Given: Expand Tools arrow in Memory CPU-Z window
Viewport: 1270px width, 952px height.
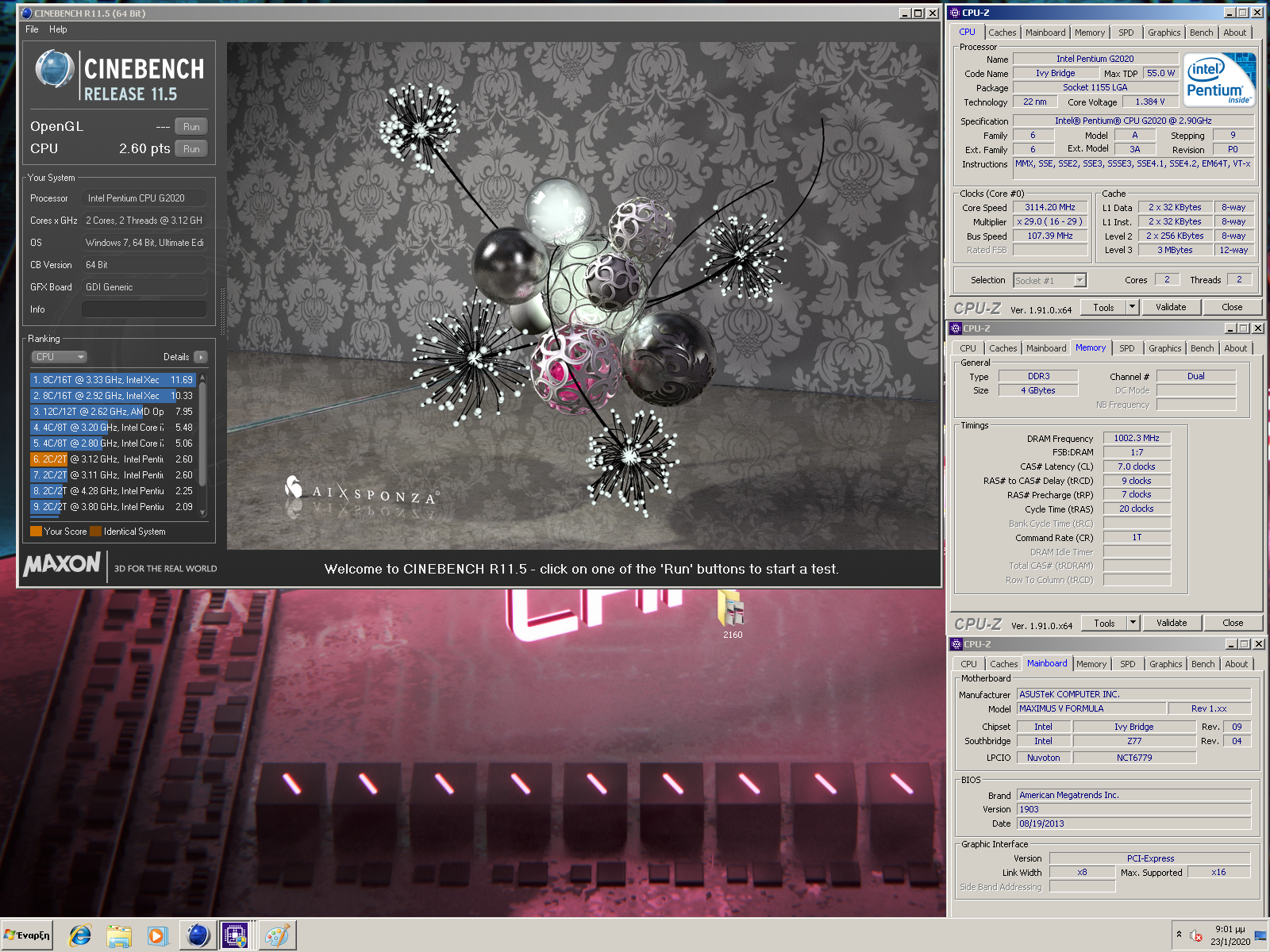Looking at the screenshot, I should click(x=1133, y=624).
